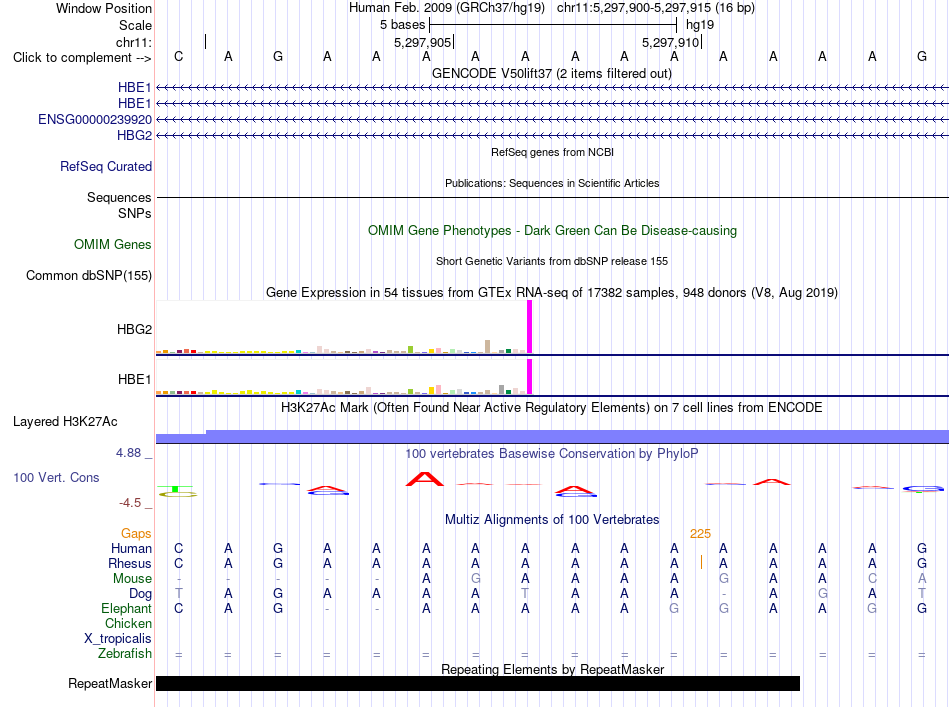Click the upper HBE1 gene track label

tap(134, 87)
